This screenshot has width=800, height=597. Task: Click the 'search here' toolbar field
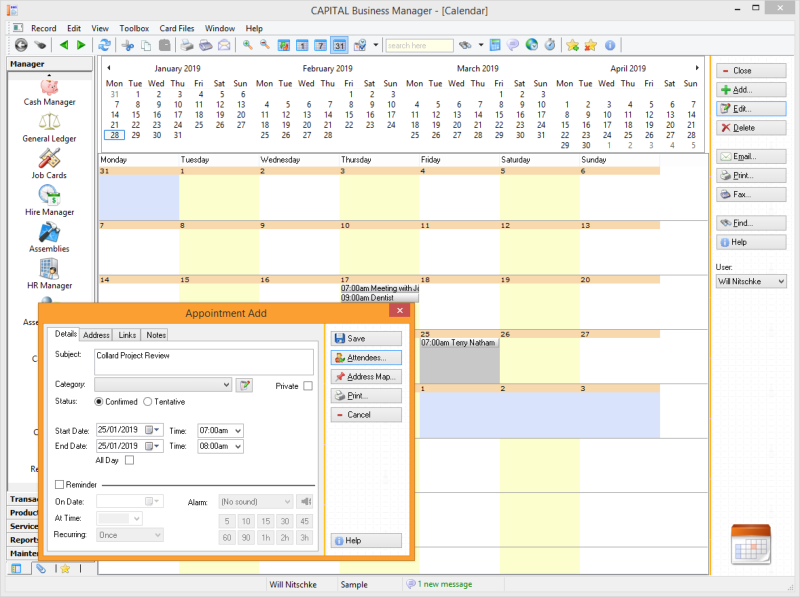pos(419,45)
